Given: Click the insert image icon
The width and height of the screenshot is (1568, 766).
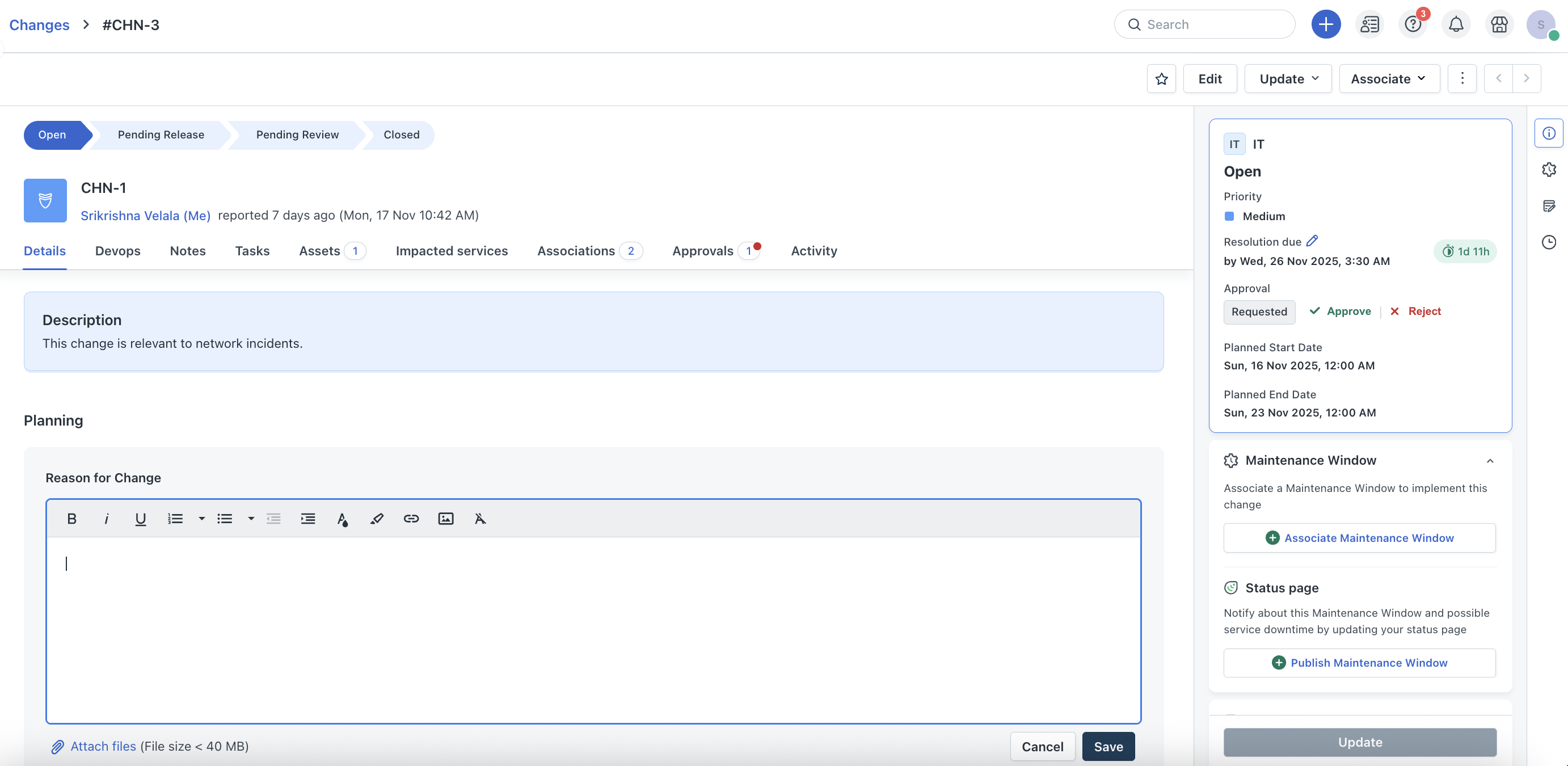Looking at the screenshot, I should [x=445, y=519].
